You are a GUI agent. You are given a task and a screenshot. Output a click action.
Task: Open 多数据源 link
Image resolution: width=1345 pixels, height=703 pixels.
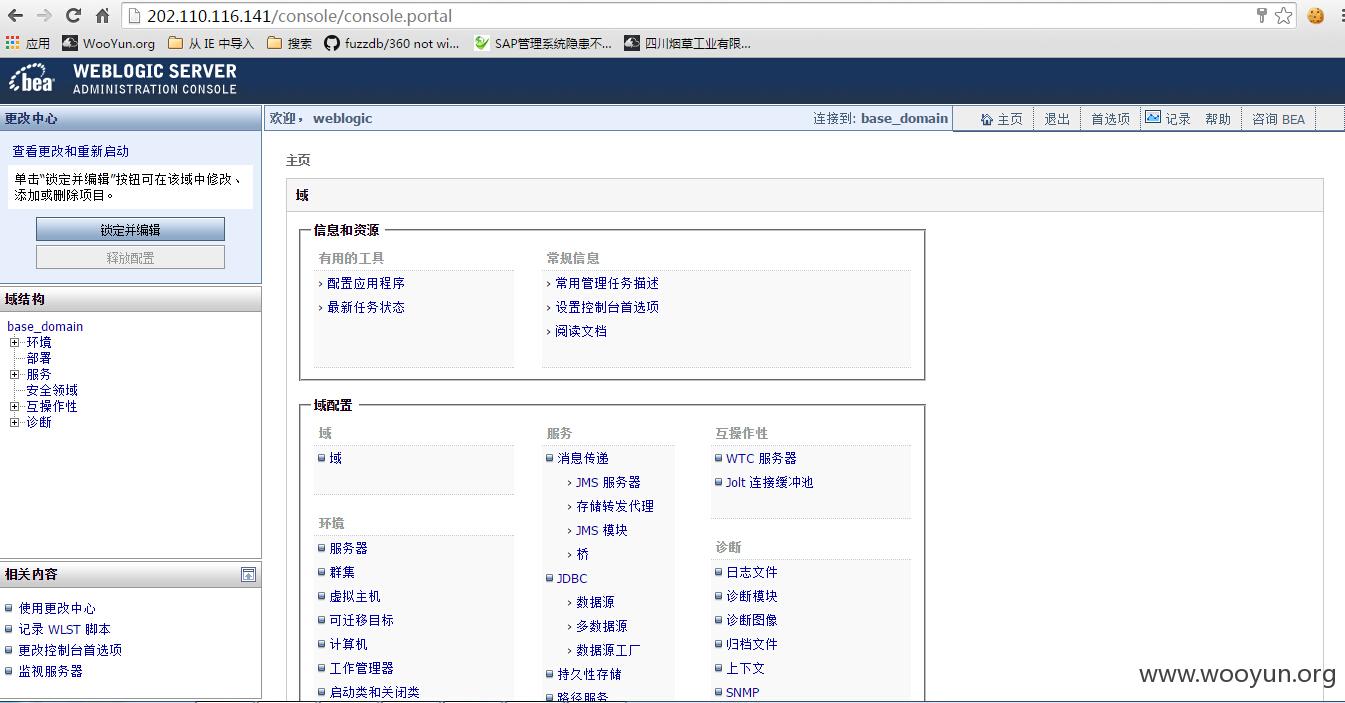coord(602,626)
